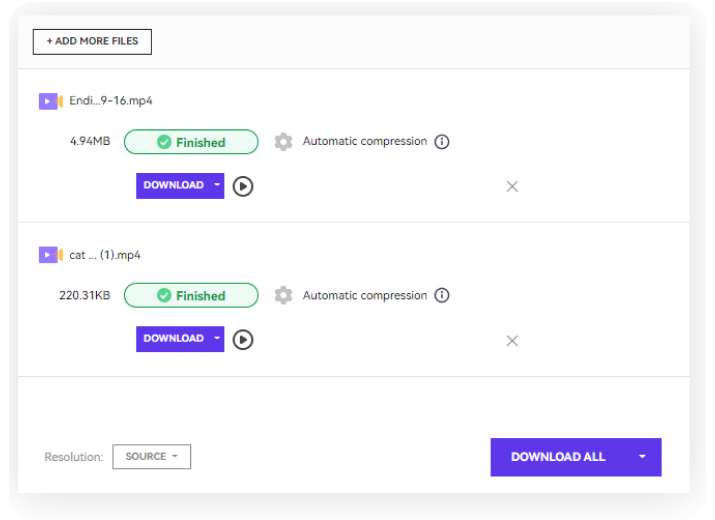Play preview of cat ... (1).mp4
Image resolution: width=715 pixels, height=520 pixels.
(x=243, y=340)
